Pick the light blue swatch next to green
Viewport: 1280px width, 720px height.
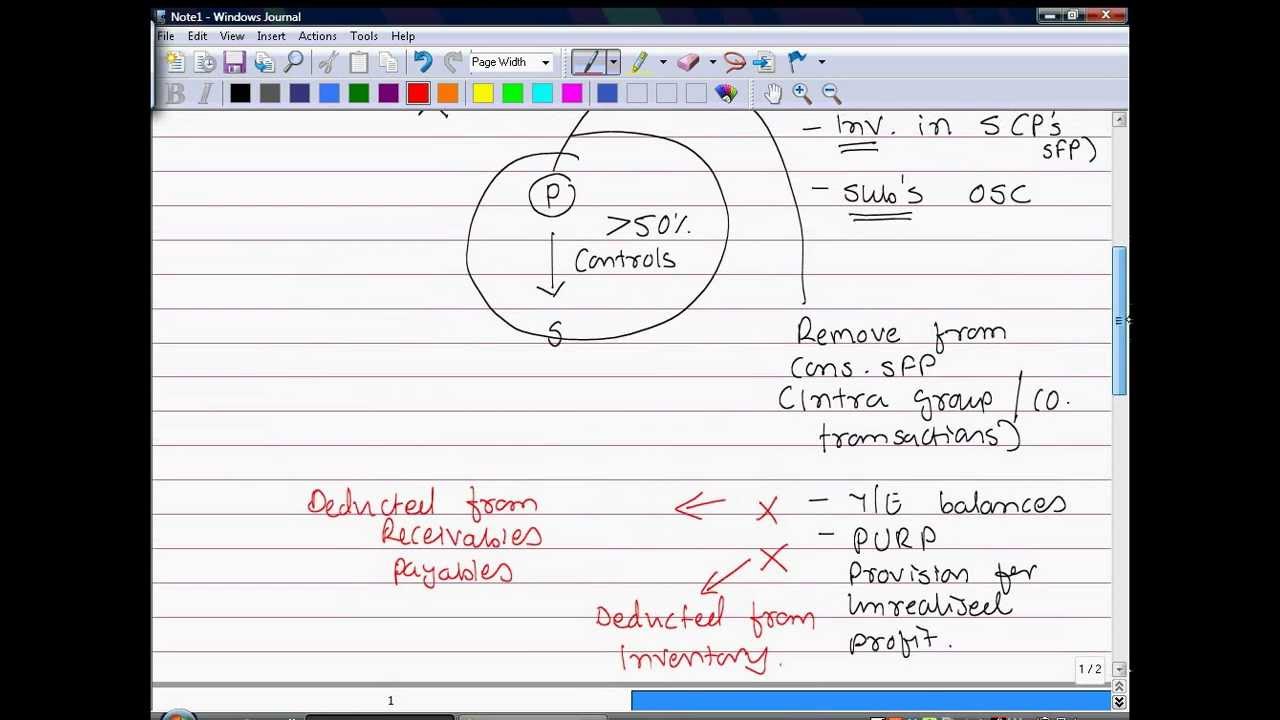point(329,94)
